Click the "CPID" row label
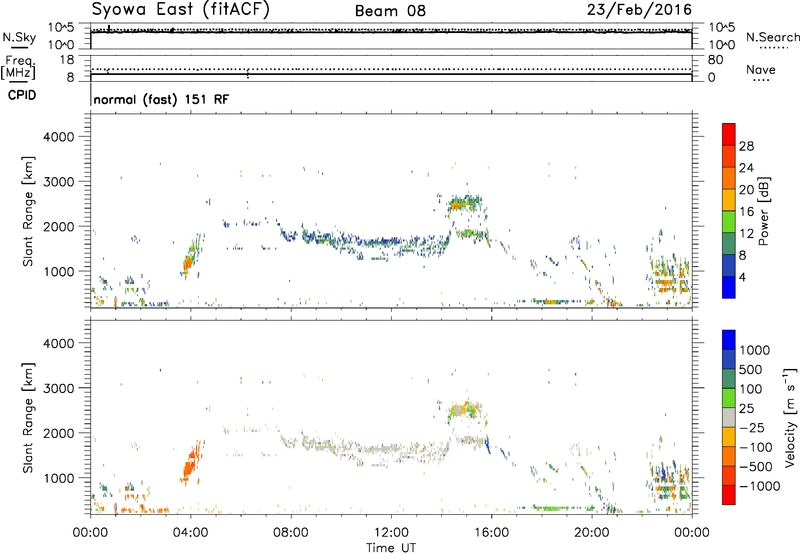This screenshot has width=800, height=554. click(22, 95)
